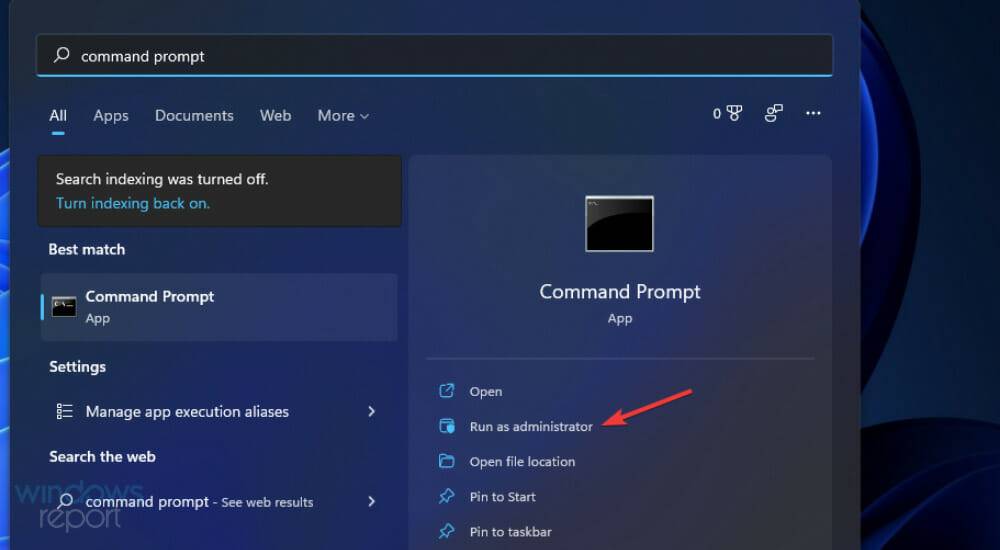Click the search box containing 'command prompt'
The image size is (1000, 550).
[x=434, y=56]
